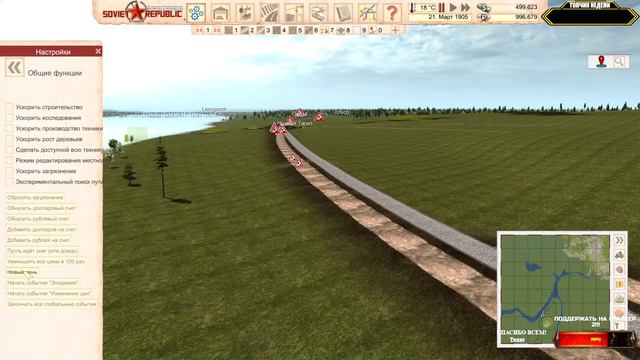Click the right red arrows on view bar

click(217, 30)
